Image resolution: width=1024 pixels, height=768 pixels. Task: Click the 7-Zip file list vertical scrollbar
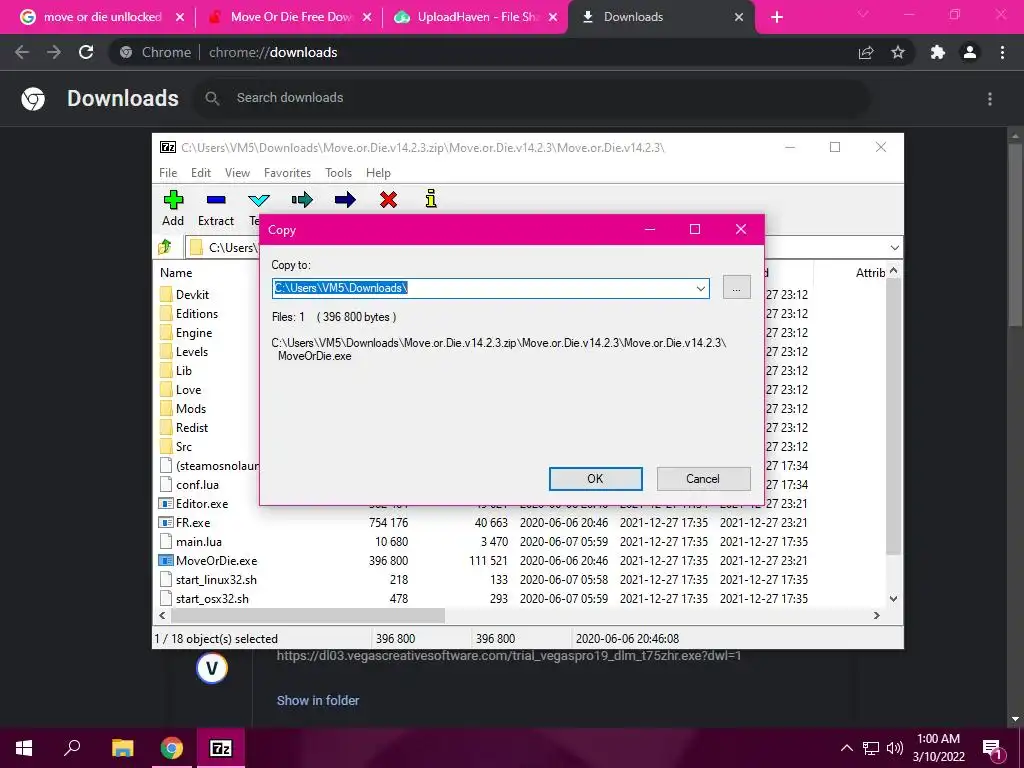pyautogui.click(x=893, y=416)
